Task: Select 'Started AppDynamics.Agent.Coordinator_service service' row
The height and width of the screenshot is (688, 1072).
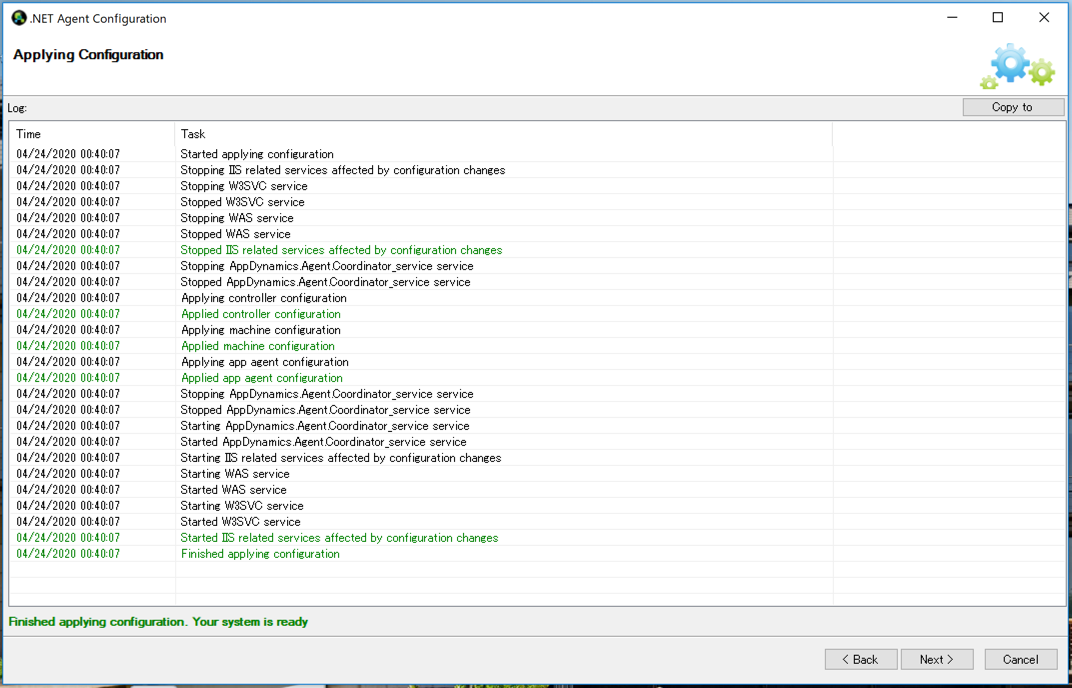Action: tap(323, 442)
